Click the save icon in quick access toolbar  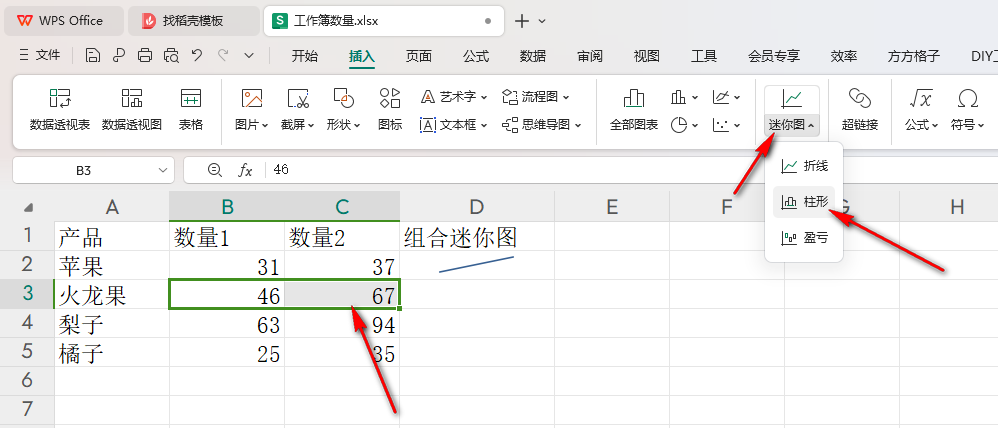[x=93, y=55]
